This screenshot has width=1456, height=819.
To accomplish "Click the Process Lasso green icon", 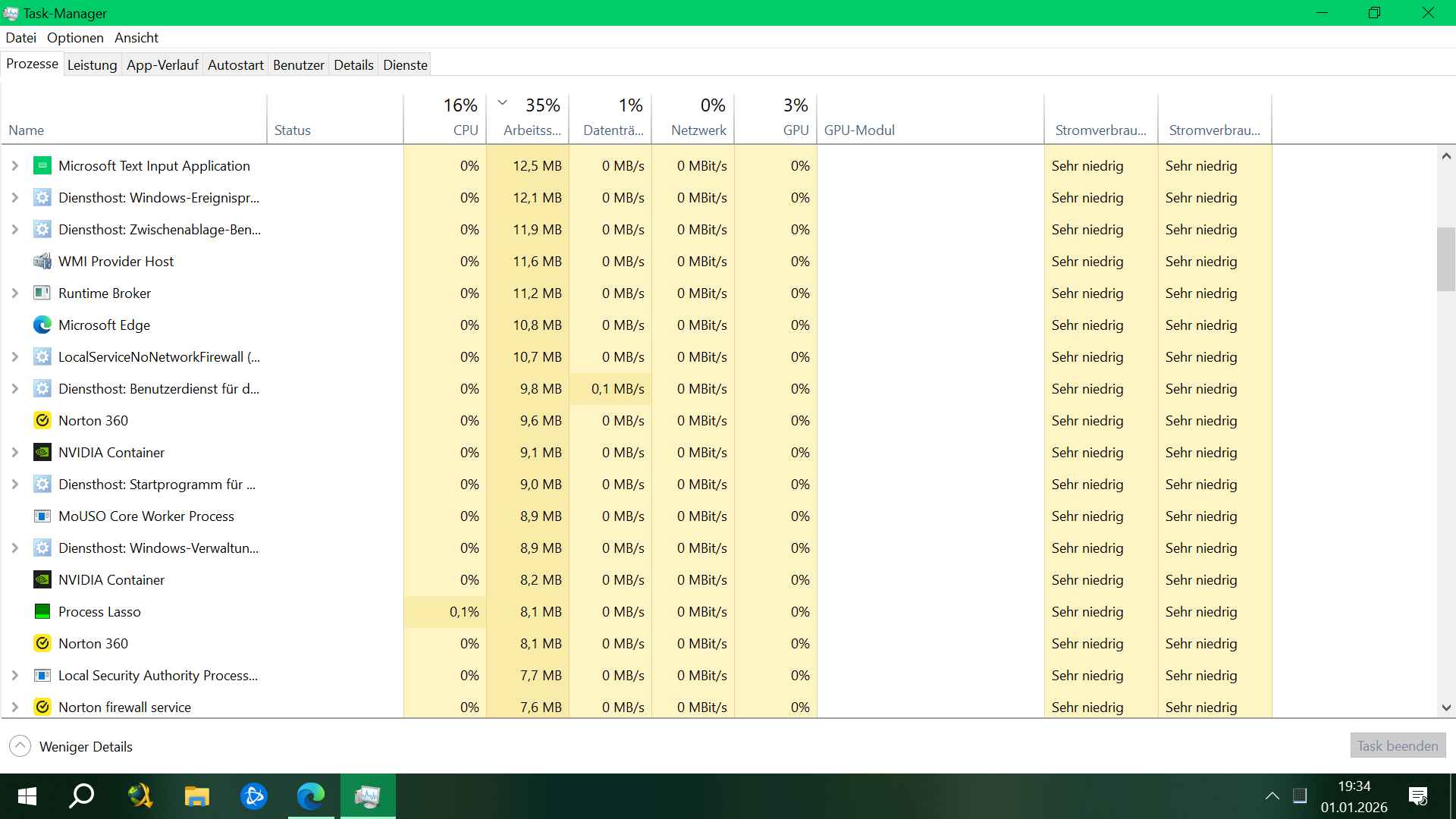I will 42,612.
